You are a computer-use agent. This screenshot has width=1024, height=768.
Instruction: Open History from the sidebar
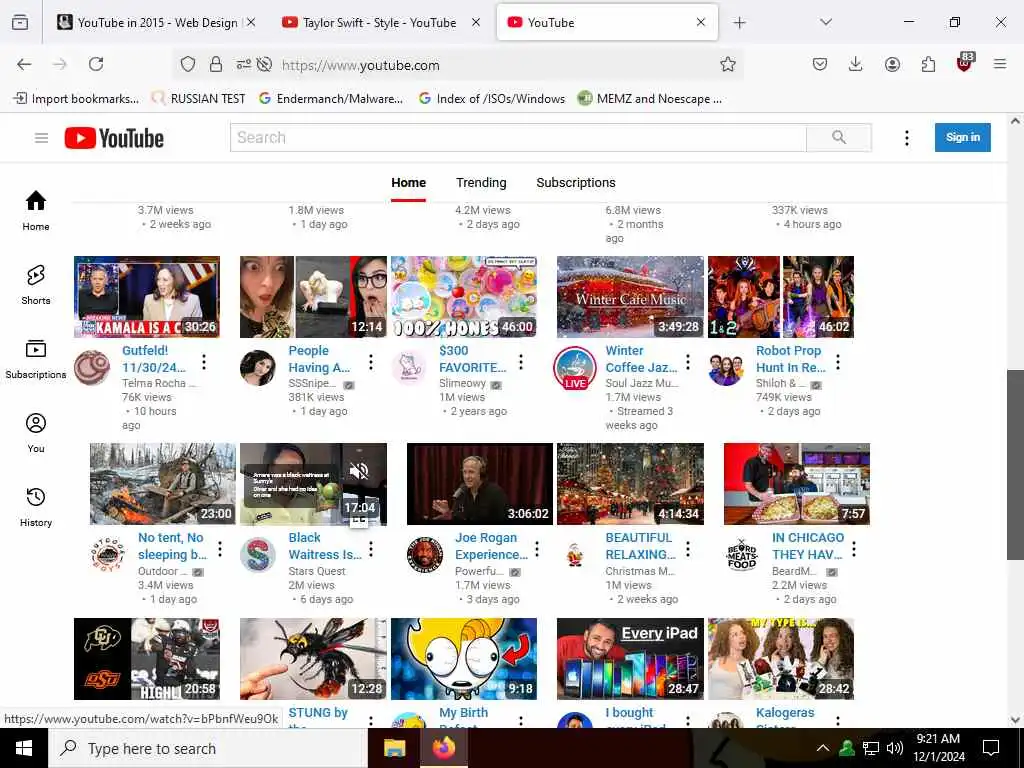click(x=36, y=506)
